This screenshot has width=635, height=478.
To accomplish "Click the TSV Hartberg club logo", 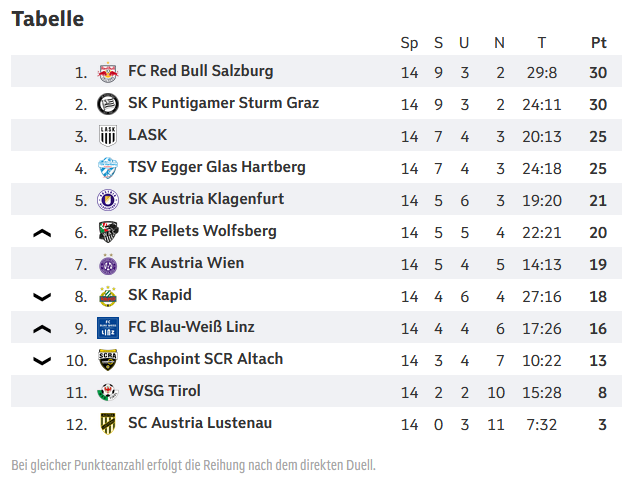I will (x=108, y=168).
